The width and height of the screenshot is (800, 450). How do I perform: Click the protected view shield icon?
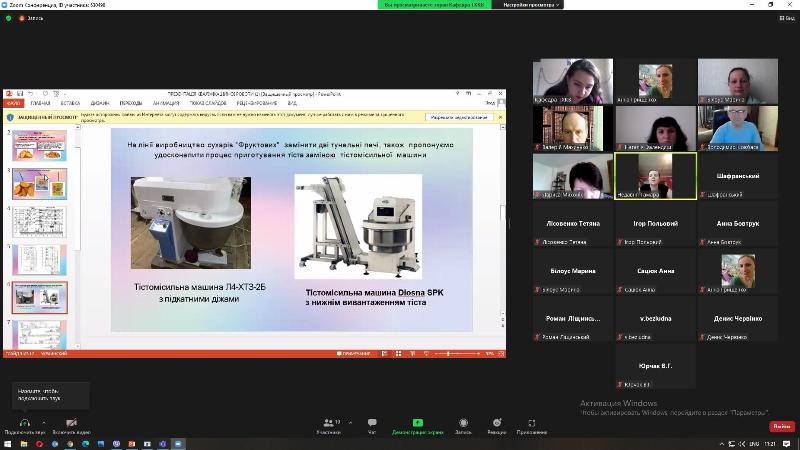(10, 117)
